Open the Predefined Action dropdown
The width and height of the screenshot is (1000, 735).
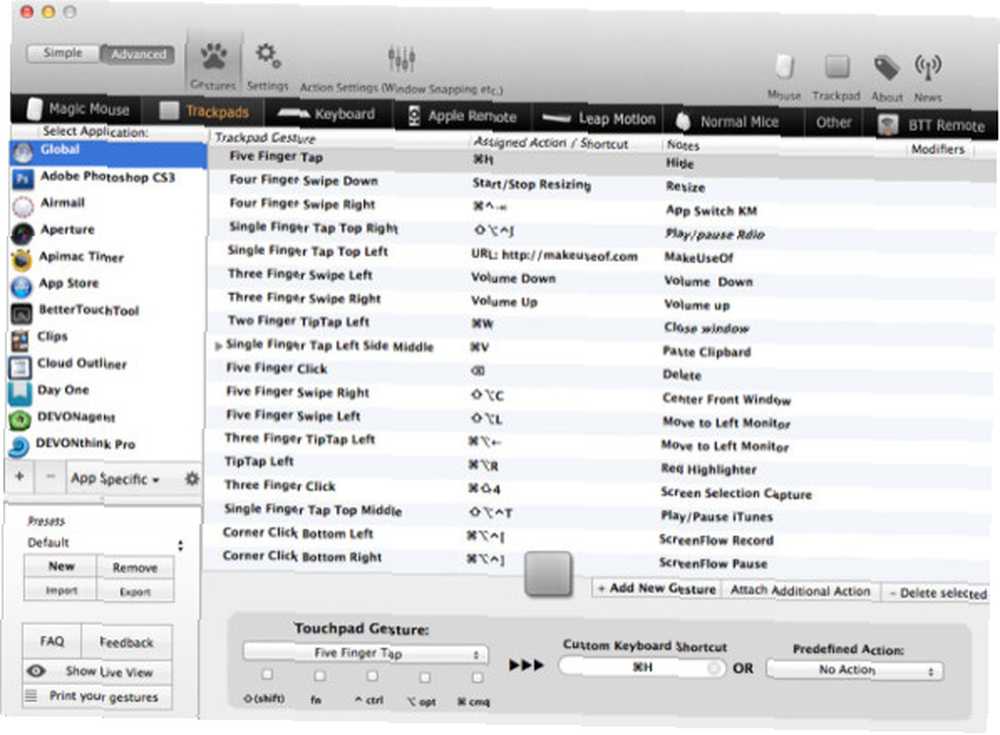854,670
